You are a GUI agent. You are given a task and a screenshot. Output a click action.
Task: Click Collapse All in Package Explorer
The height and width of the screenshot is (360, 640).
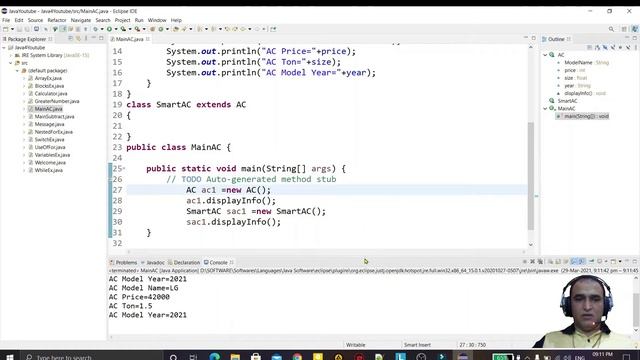click(71, 39)
